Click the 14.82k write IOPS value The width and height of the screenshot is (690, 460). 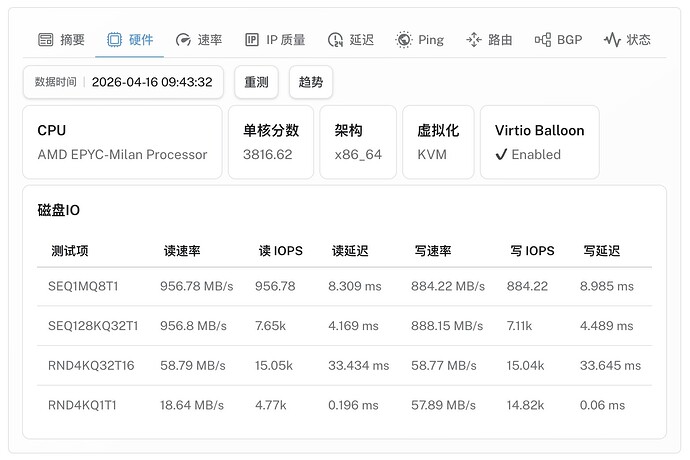pyautogui.click(x=525, y=405)
